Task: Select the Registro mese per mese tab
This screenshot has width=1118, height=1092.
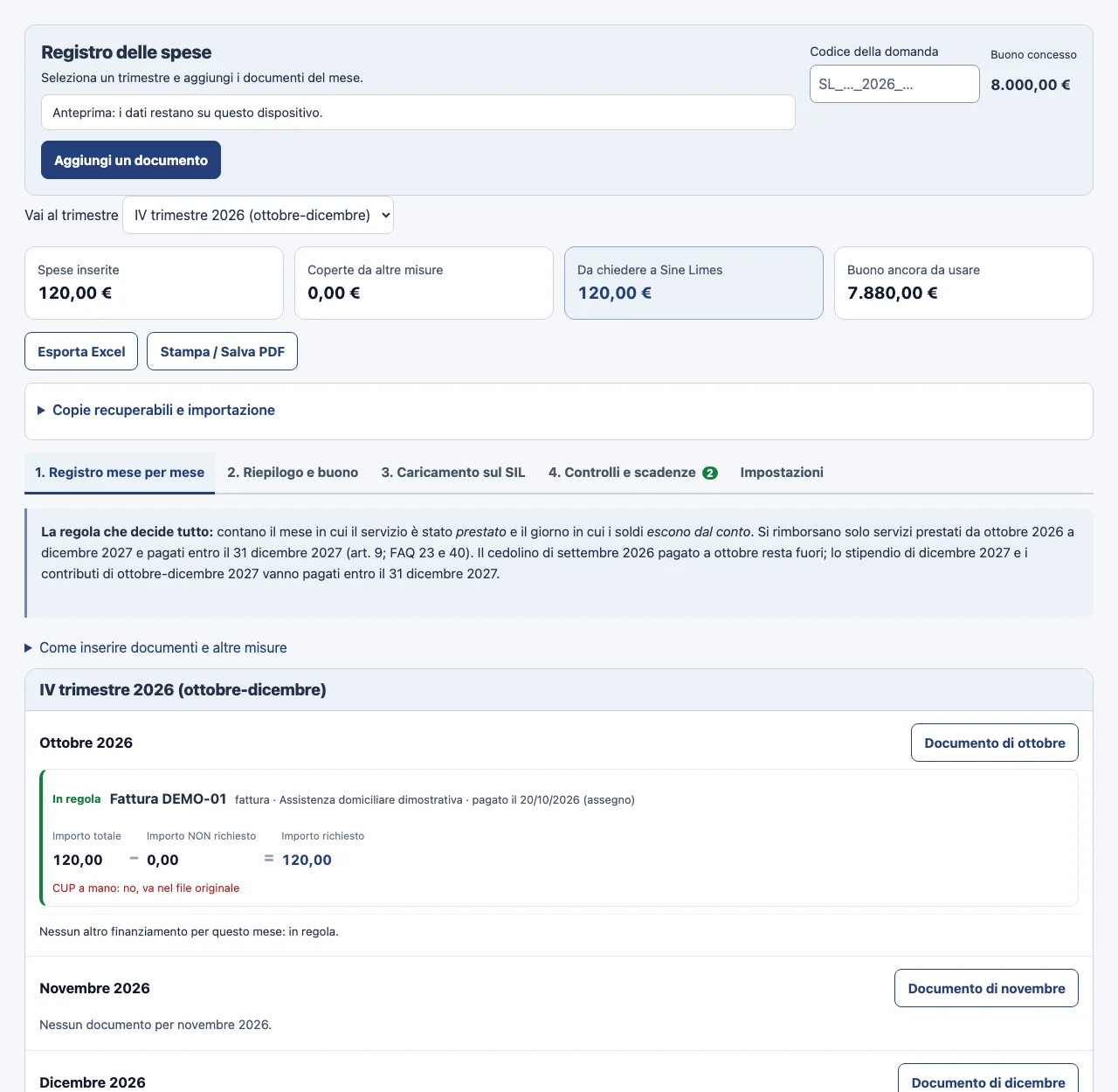Action: [x=120, y=473]
